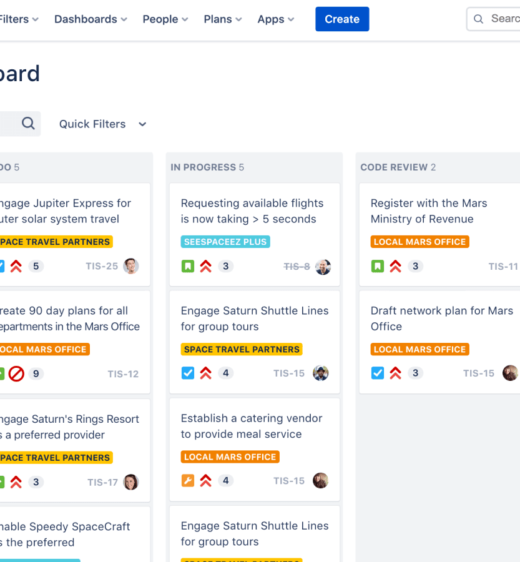Click assignee avatar on TIS-25 card

[131, 266]
